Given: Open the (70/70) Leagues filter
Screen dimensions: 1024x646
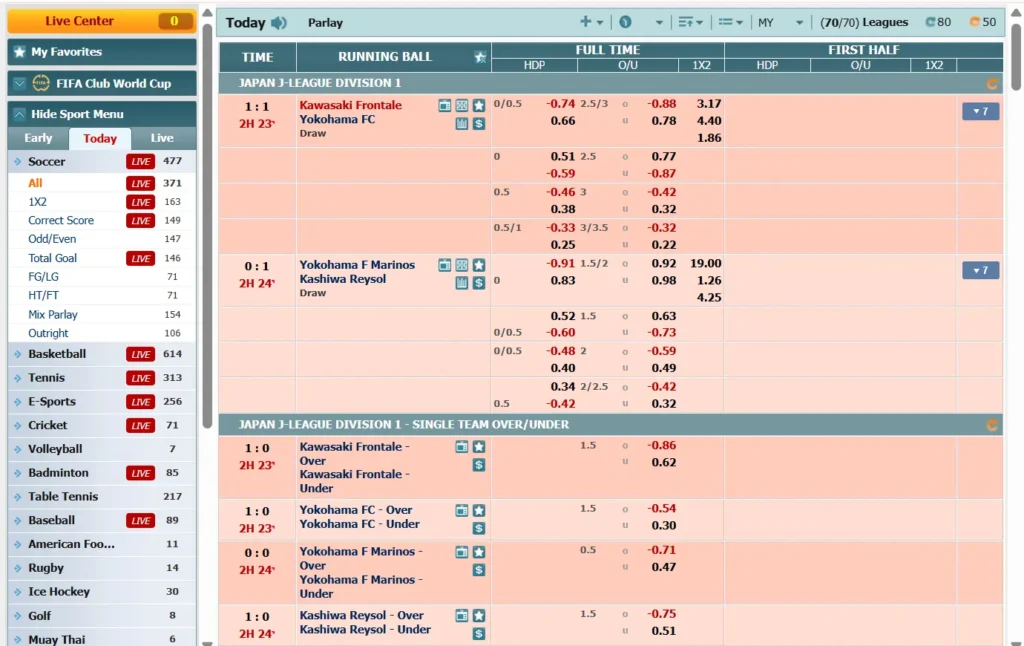Looking at the screenshot, I should click(864, 22).
